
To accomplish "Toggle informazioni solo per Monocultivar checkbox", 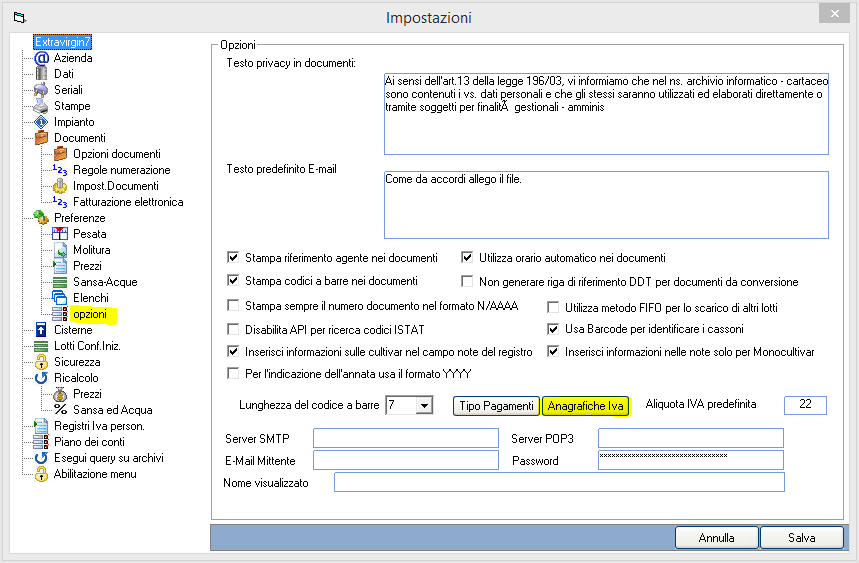I will coord(553,352).
